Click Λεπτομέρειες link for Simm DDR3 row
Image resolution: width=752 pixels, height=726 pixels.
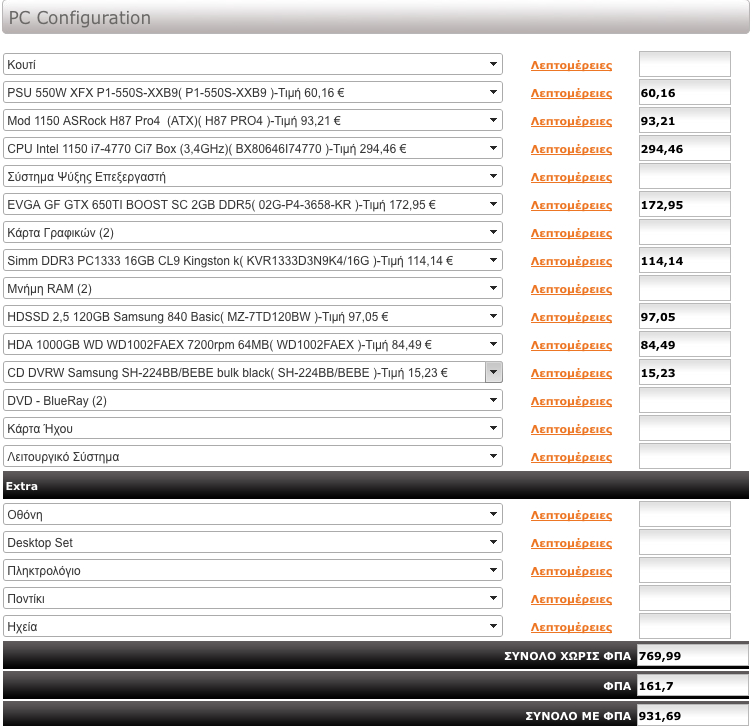(571, 261)
